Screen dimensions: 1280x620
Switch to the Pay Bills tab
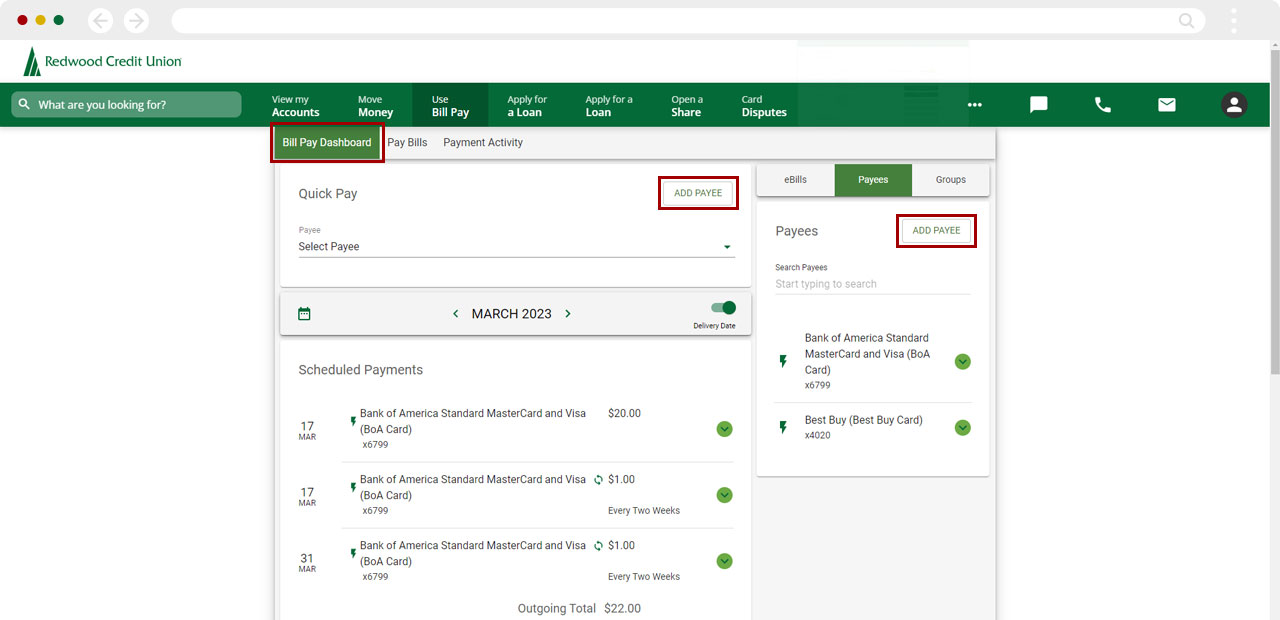tap(407, 143)
